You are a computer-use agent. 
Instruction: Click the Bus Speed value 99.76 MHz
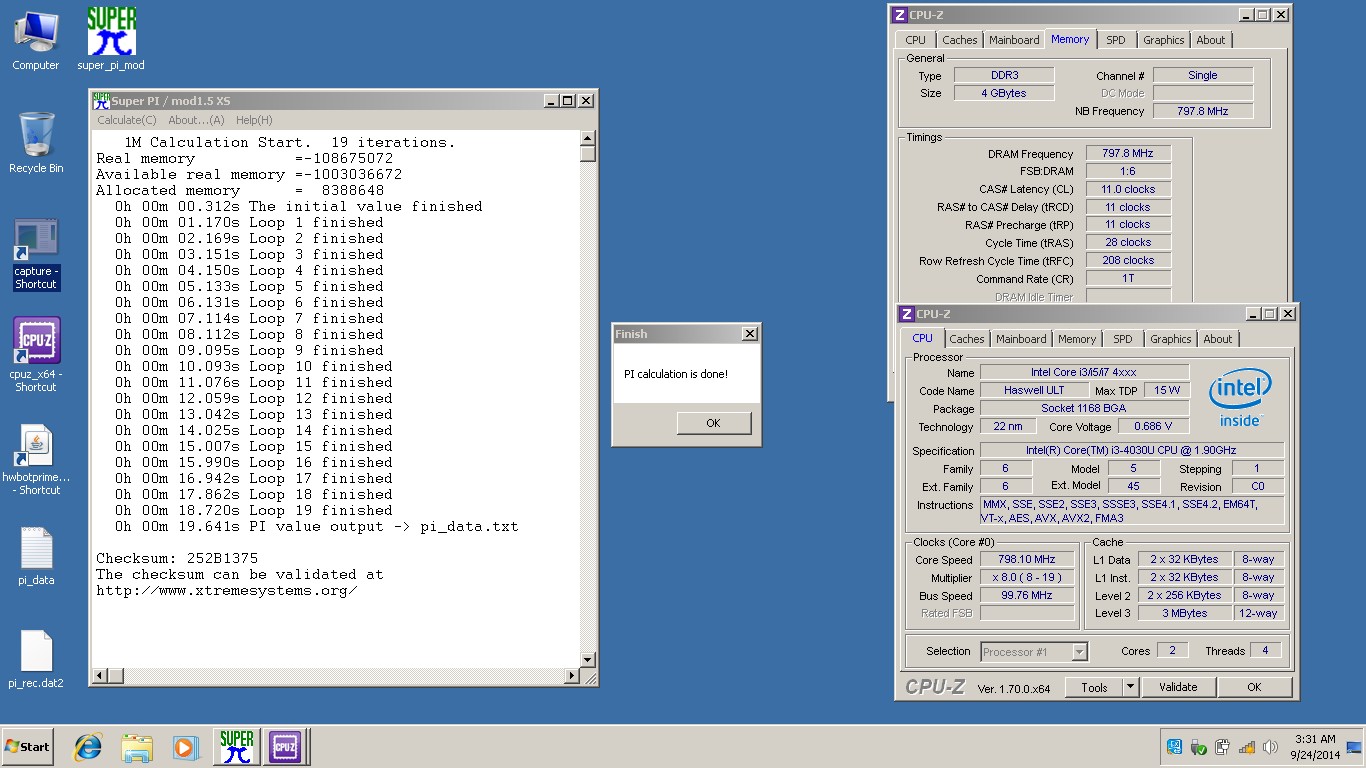[1027, 595]
